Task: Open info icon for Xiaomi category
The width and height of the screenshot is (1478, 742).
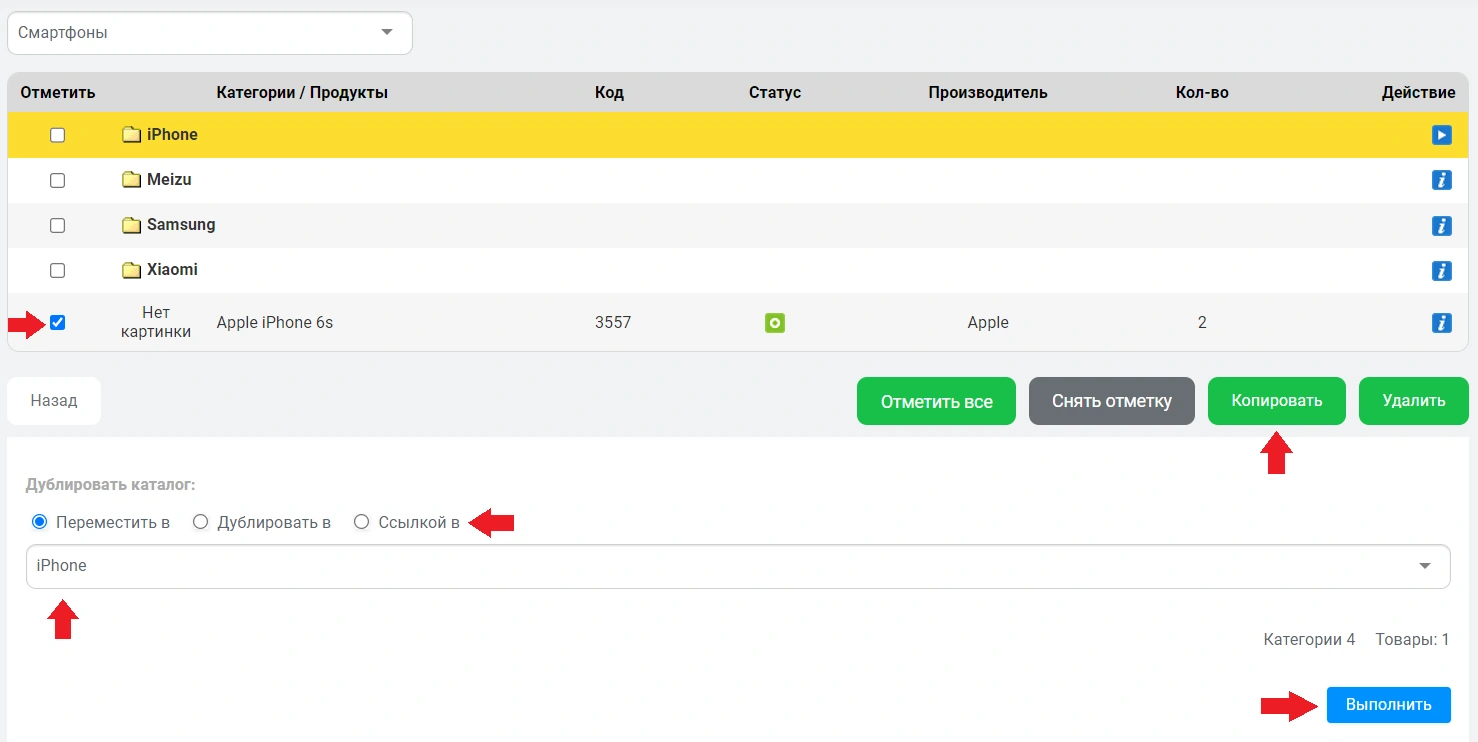Action: coord(1441,270)
